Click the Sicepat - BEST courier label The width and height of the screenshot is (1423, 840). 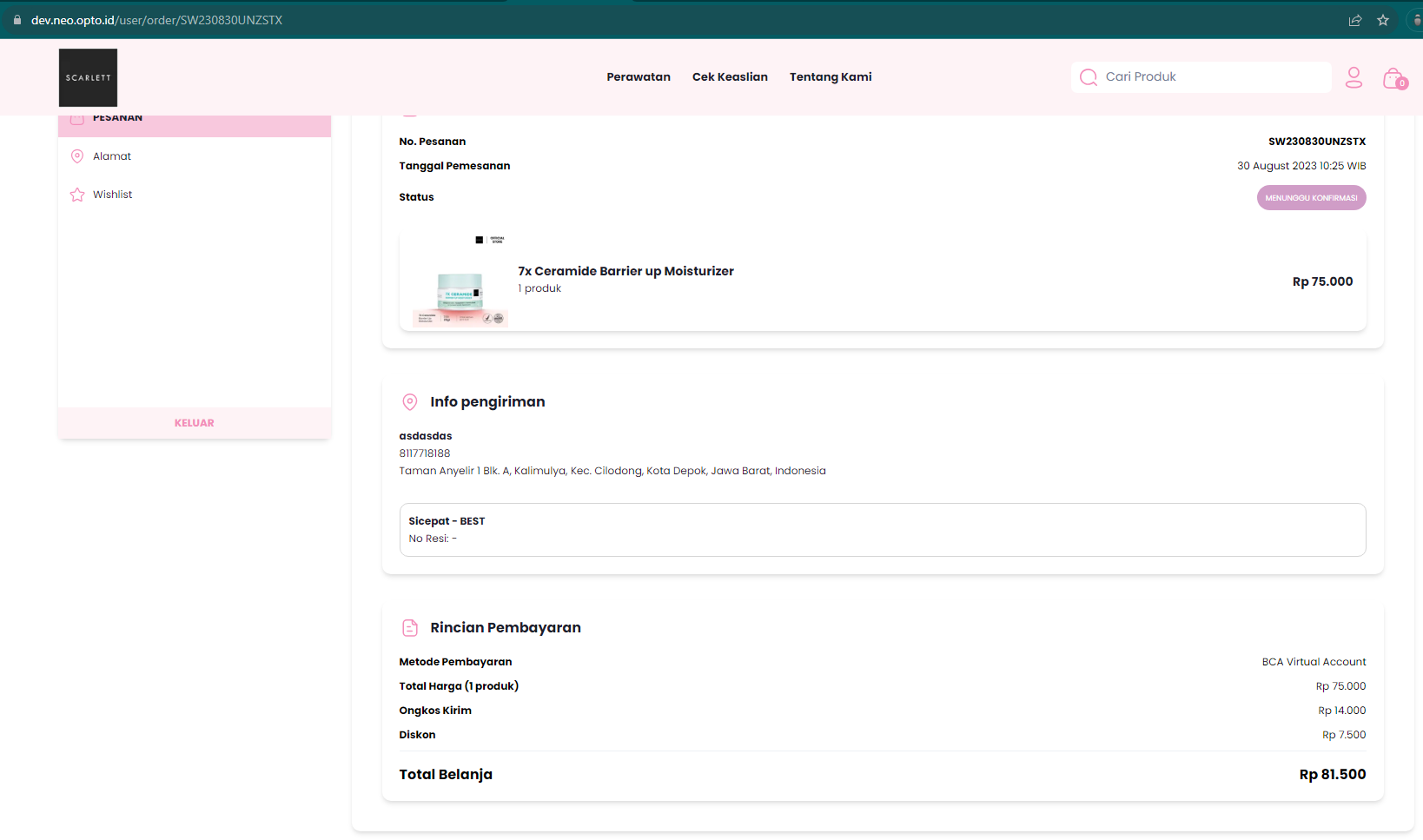click(x=447, y=521)
